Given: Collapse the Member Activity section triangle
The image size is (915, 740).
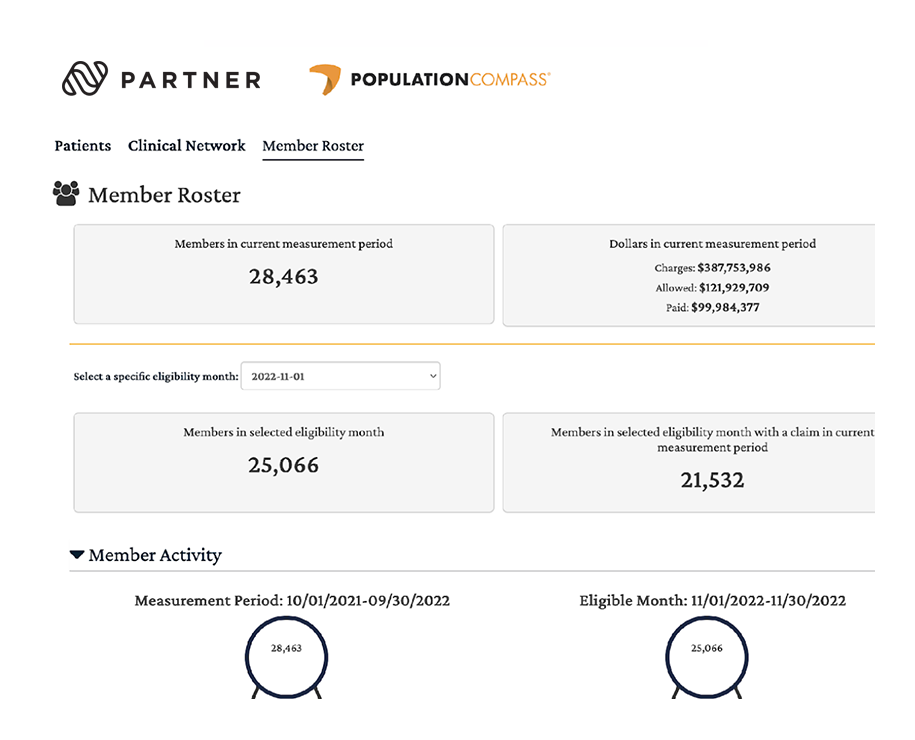Looking at the screenshot, I should click(x=77, y=555).
